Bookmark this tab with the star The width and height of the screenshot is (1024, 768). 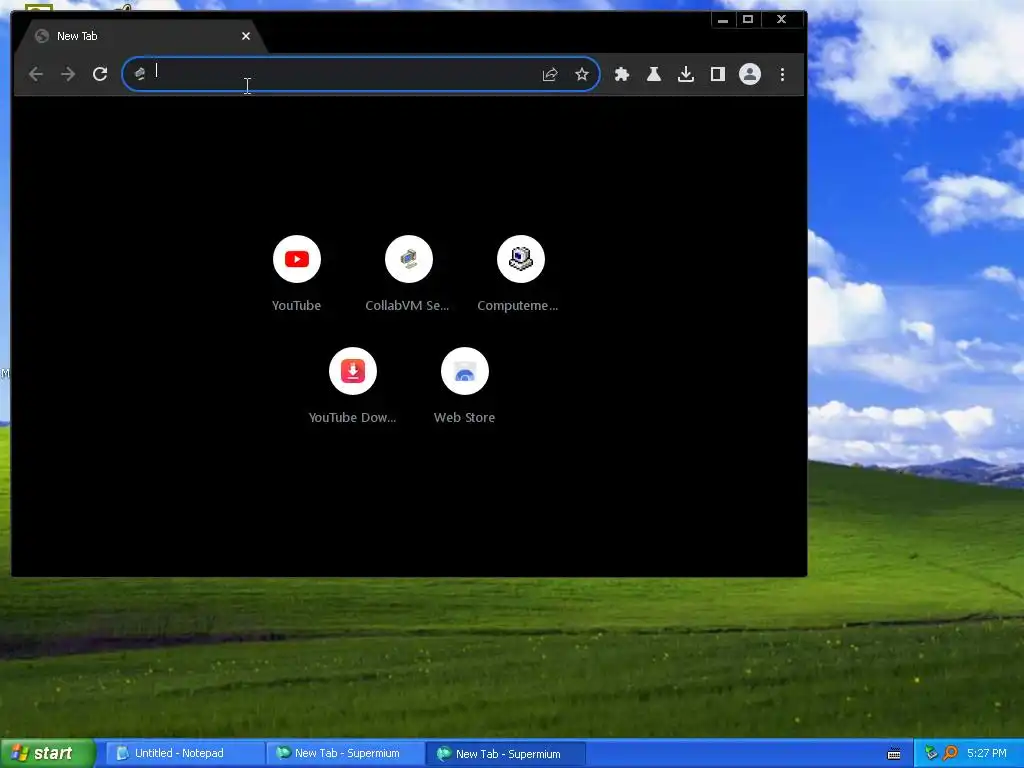(x=582, y=74)
